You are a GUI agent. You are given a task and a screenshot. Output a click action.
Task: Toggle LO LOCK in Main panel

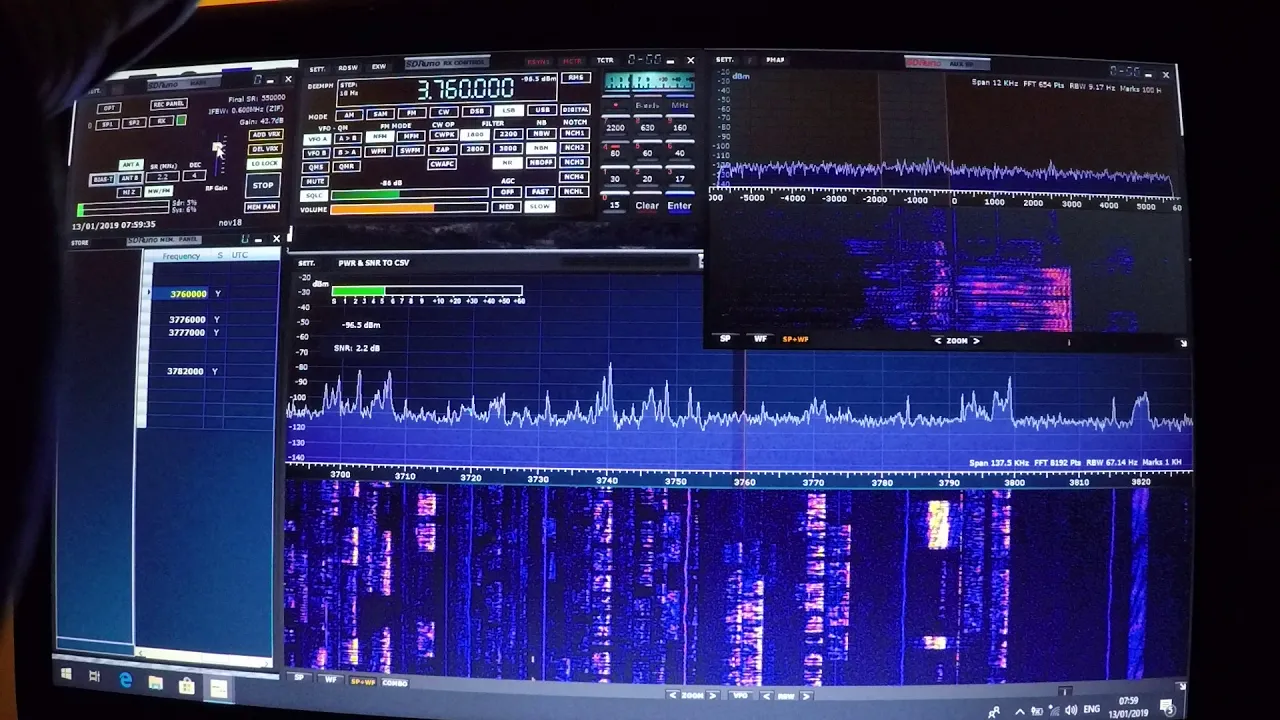pyautogui.click(x=264, y=164)
